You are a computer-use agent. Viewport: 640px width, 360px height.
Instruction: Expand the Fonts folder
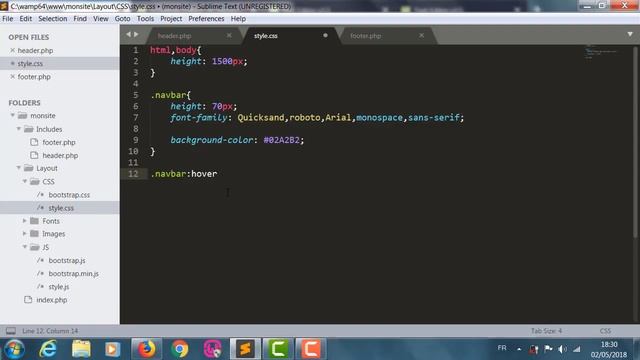pyautogui.click(x=25, y=221)
